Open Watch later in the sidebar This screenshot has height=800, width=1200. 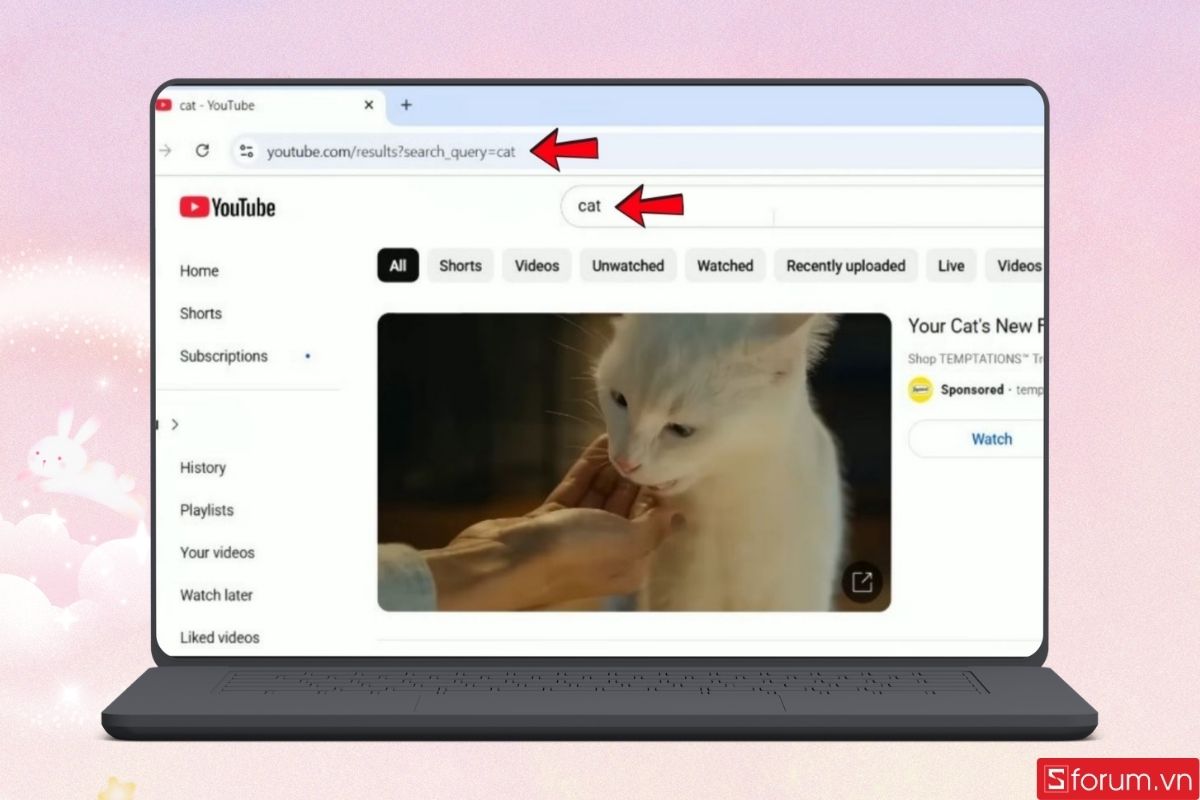pos(216,595)
